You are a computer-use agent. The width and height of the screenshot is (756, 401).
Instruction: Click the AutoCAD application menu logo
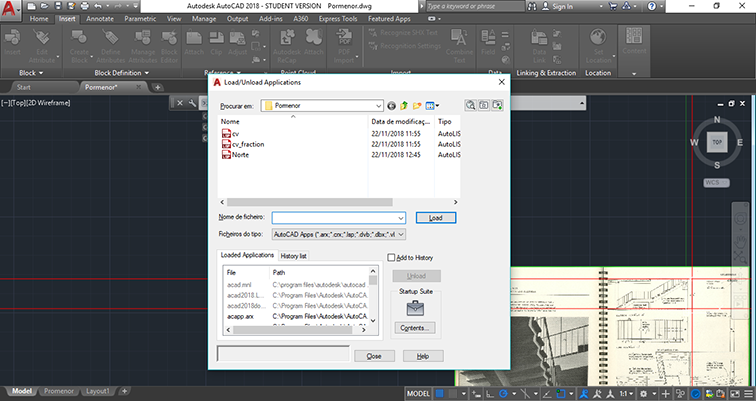click(x=9, y=8)
